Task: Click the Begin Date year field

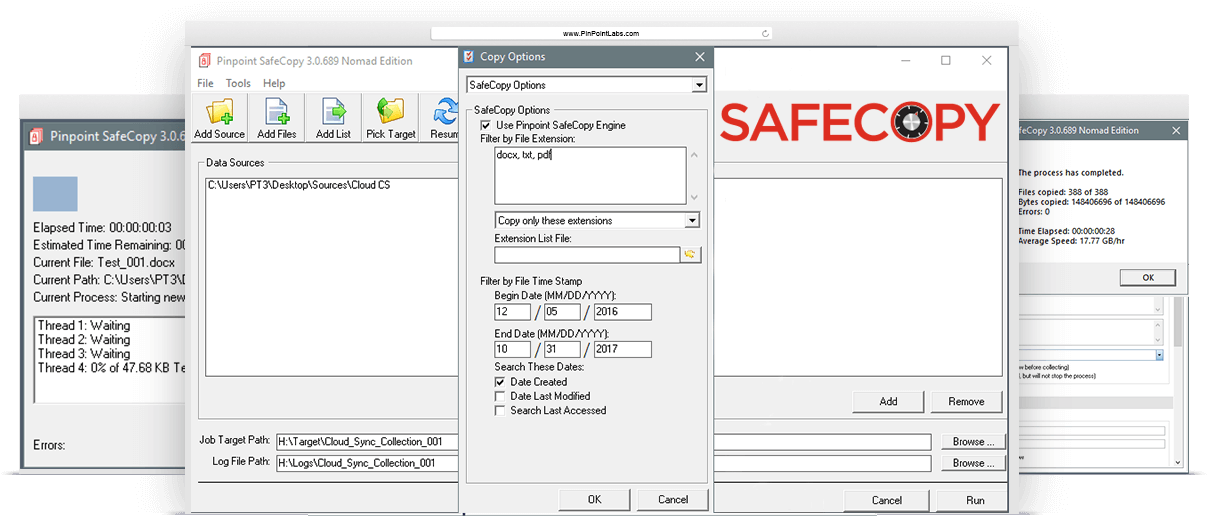Action: click(x=622, y=312)
